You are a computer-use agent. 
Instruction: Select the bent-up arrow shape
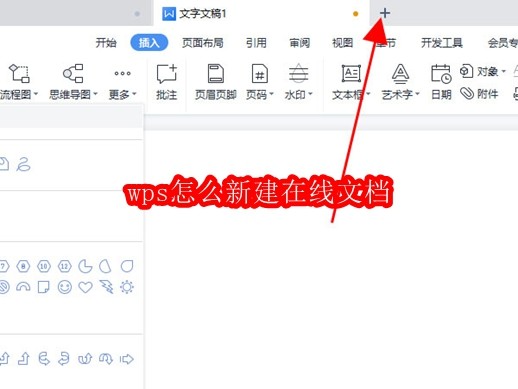(23, 359)
